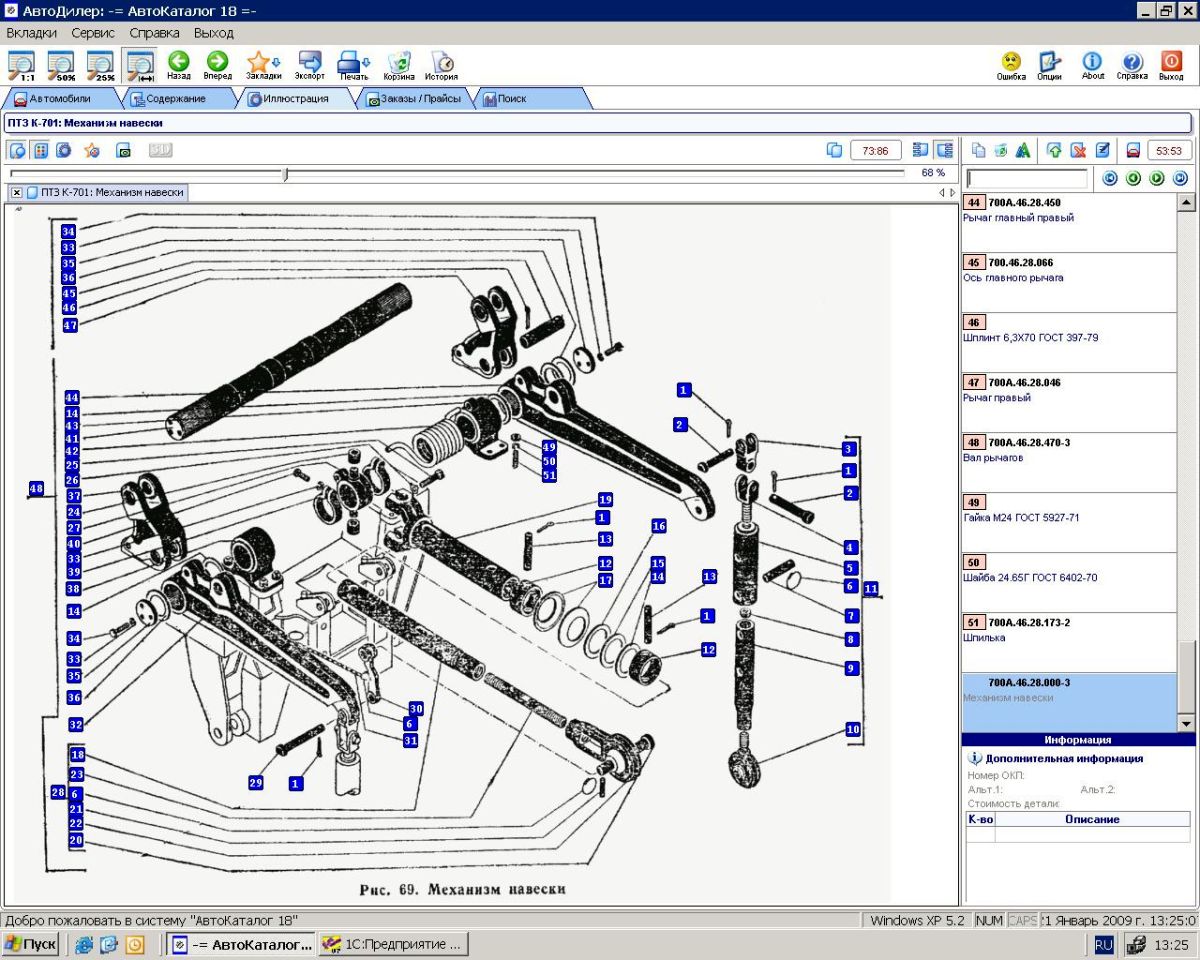Open Корзина basket icon
This screenshot has height=960, width=1200.
398,65
